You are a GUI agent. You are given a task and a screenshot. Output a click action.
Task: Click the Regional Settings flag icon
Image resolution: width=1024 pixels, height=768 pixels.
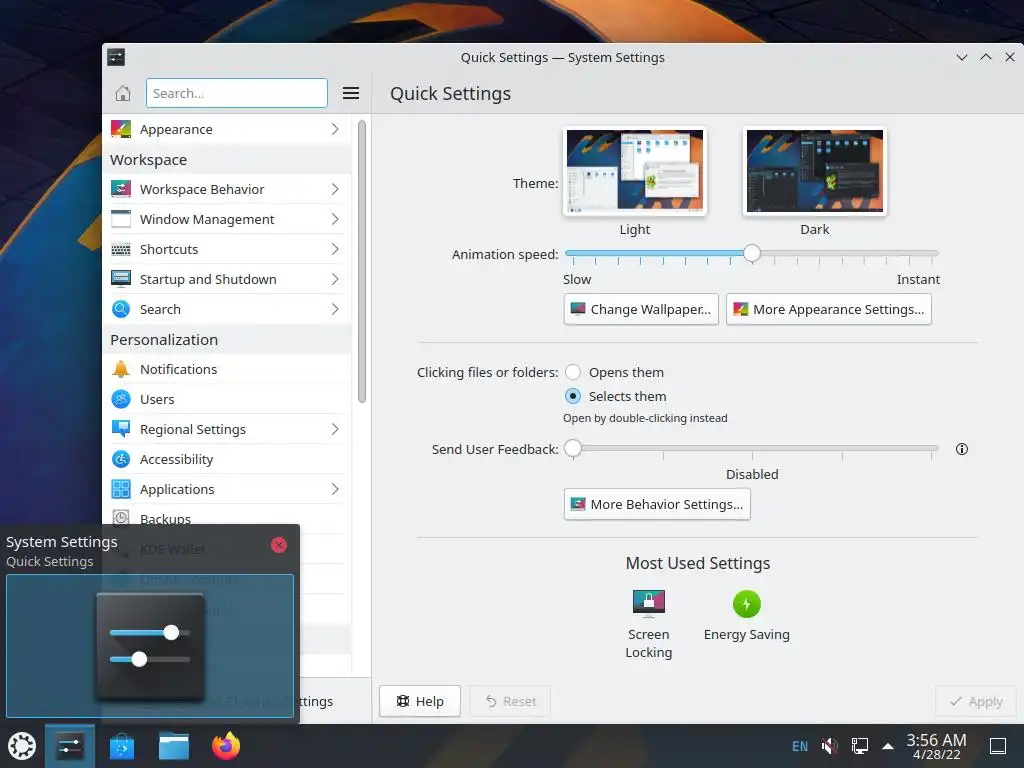(x=121, y=429)
